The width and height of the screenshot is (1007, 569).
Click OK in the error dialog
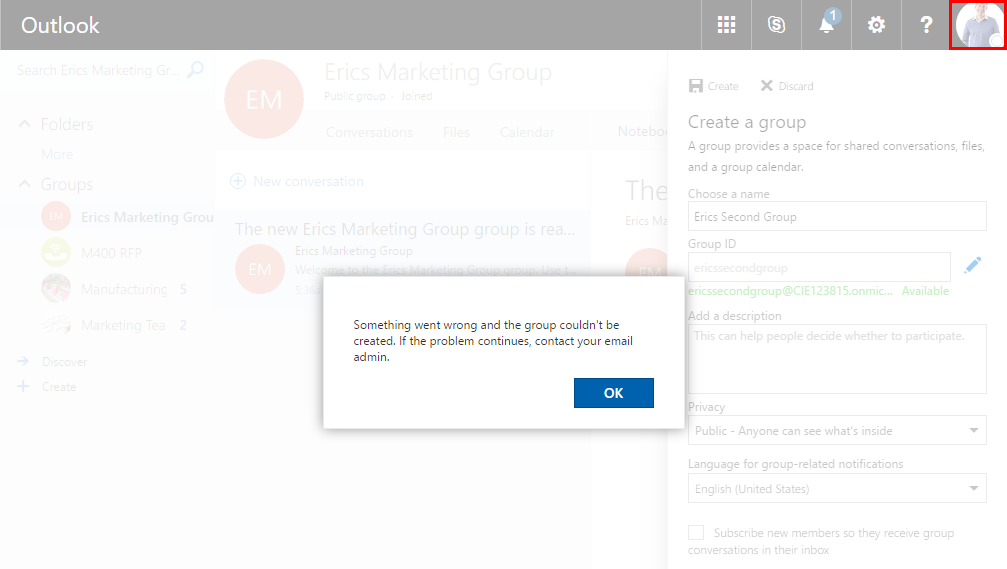613,393
